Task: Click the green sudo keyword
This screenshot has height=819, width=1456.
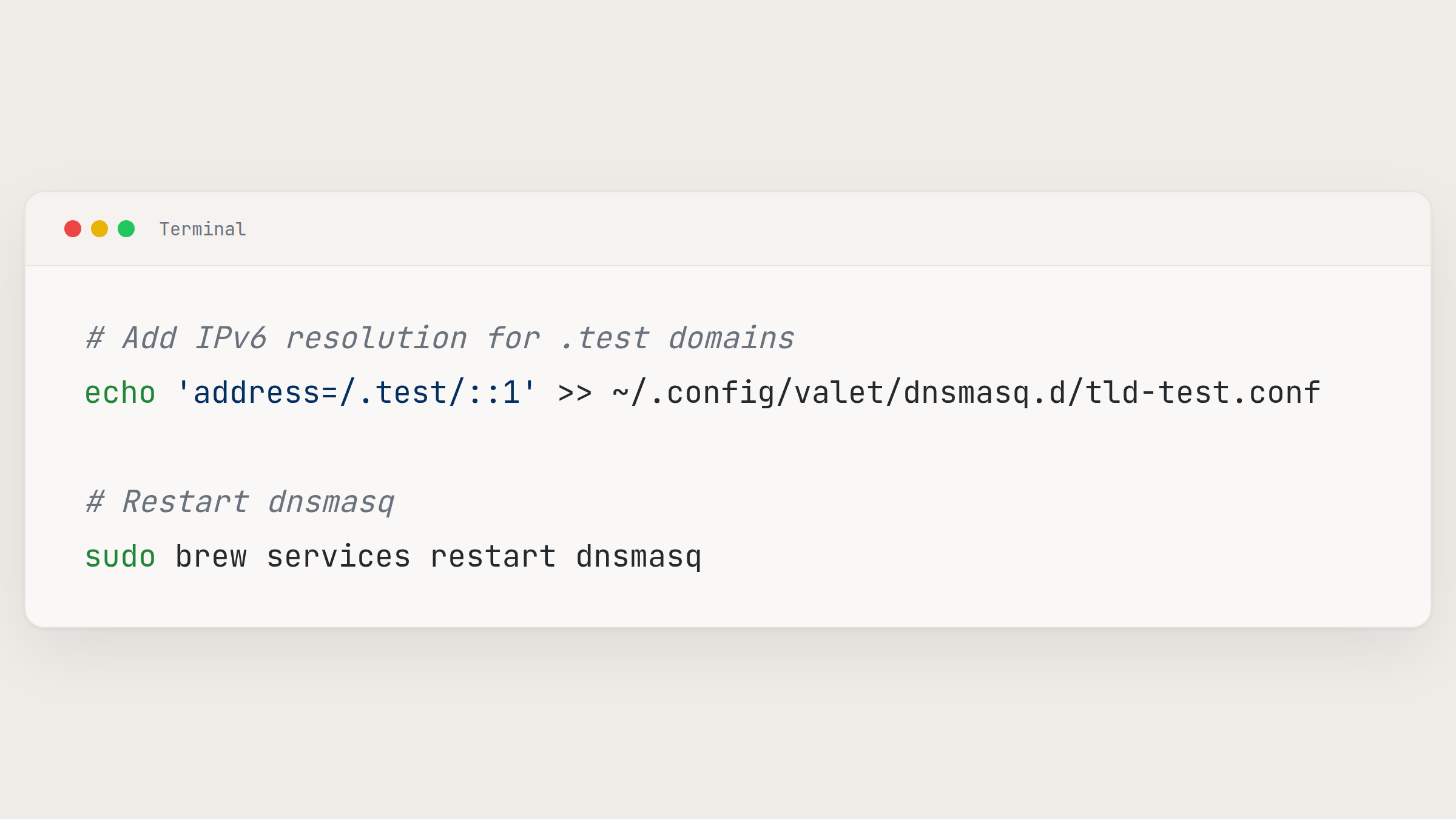Action: point(120,556)
